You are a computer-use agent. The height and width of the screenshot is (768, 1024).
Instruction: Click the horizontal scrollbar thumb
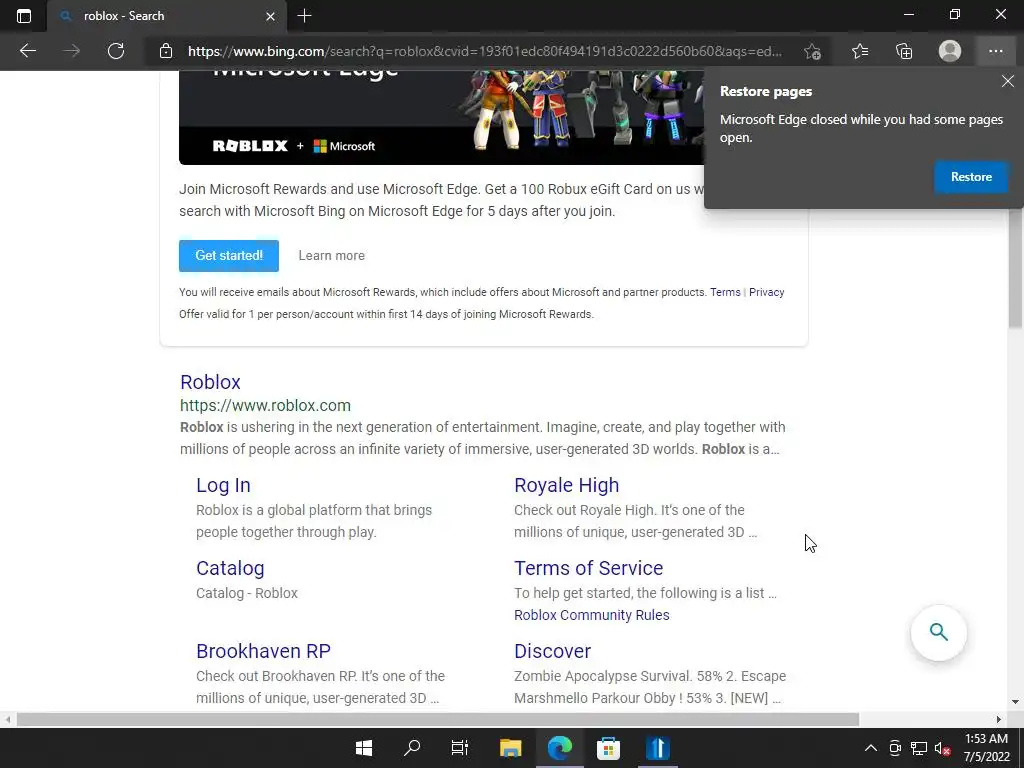coord(438,720)
